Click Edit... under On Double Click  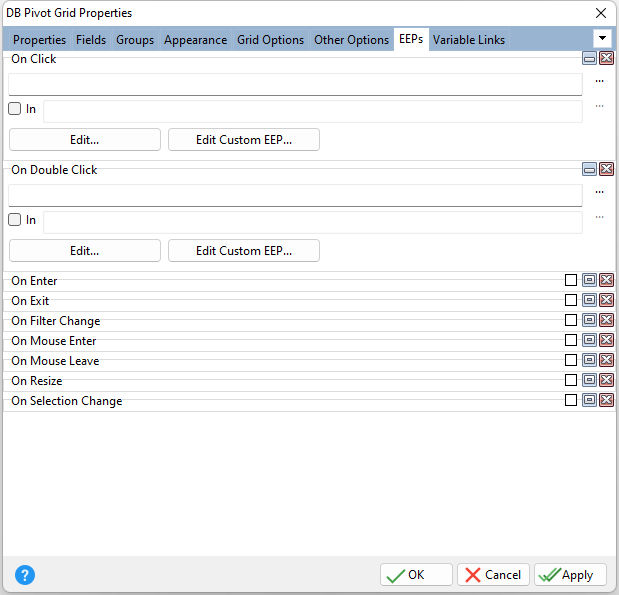click(x=85, y=250)
